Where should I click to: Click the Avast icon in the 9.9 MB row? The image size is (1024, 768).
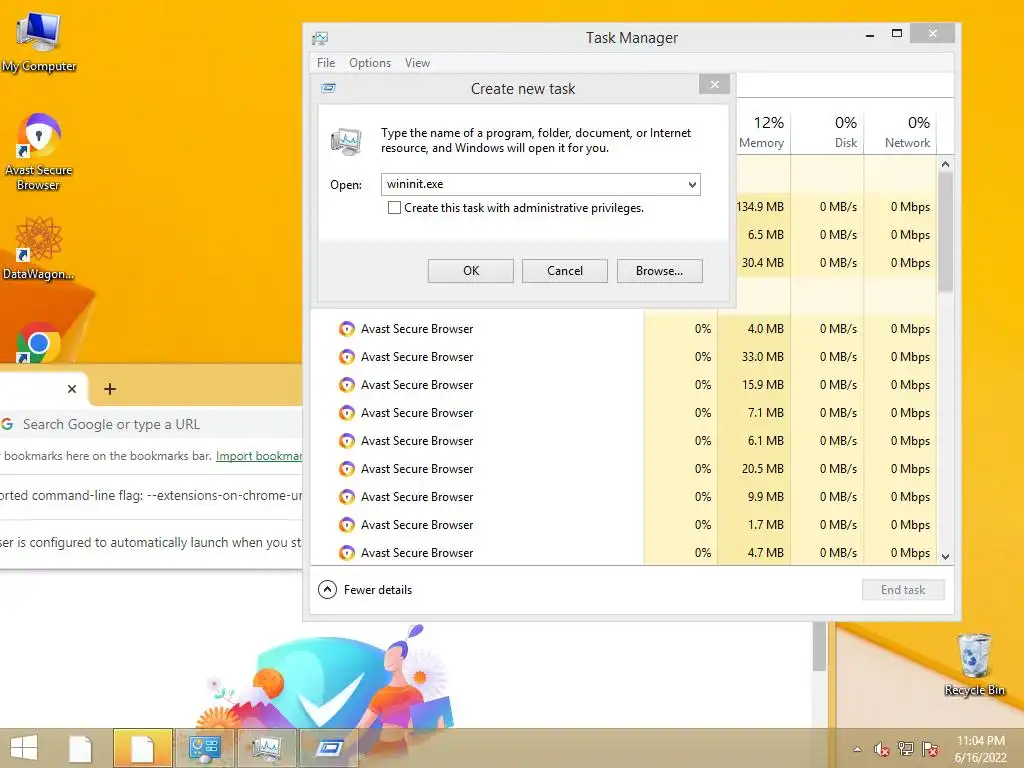347,497
